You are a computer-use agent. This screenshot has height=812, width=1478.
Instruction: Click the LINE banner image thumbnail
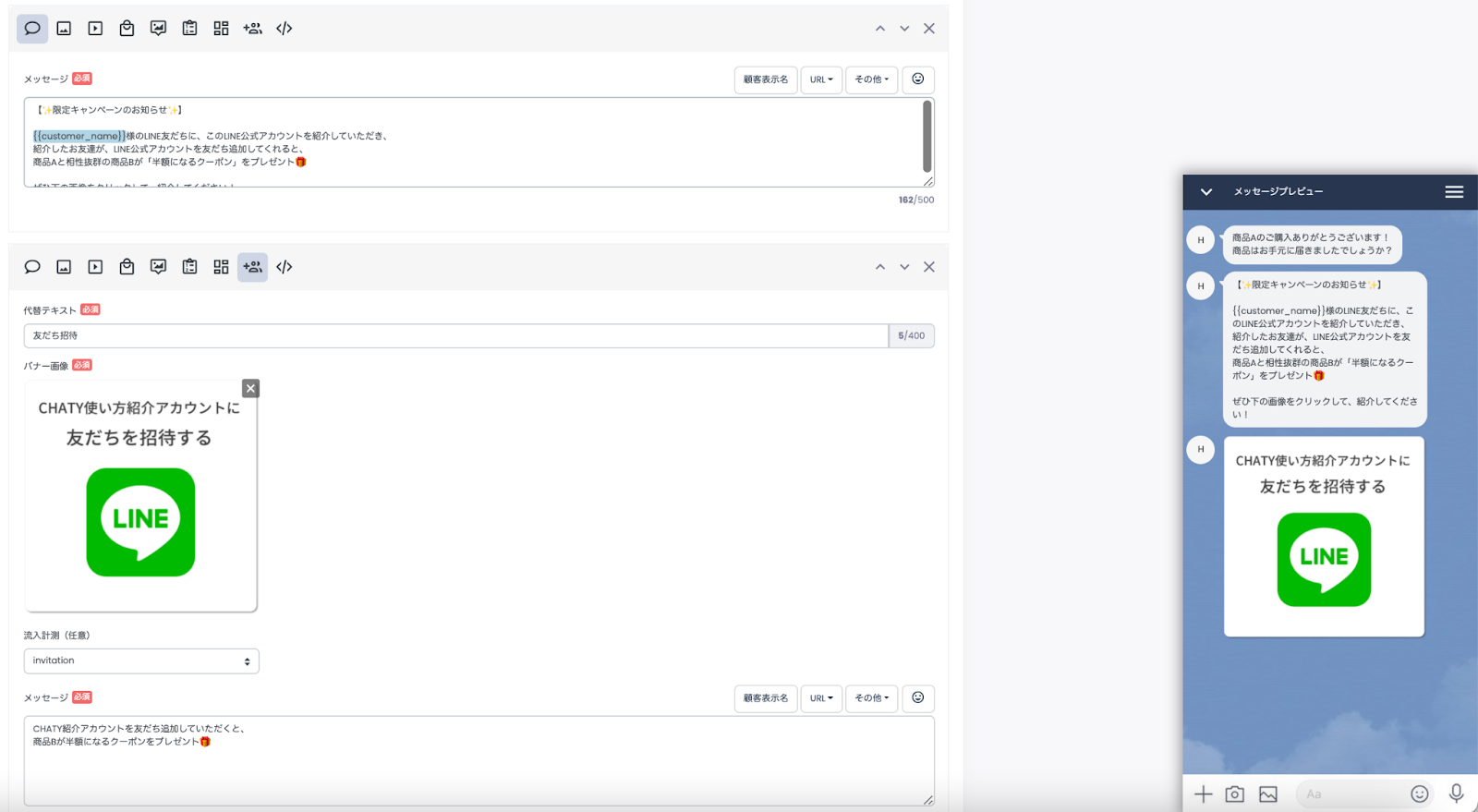click(x=140, y=496)
